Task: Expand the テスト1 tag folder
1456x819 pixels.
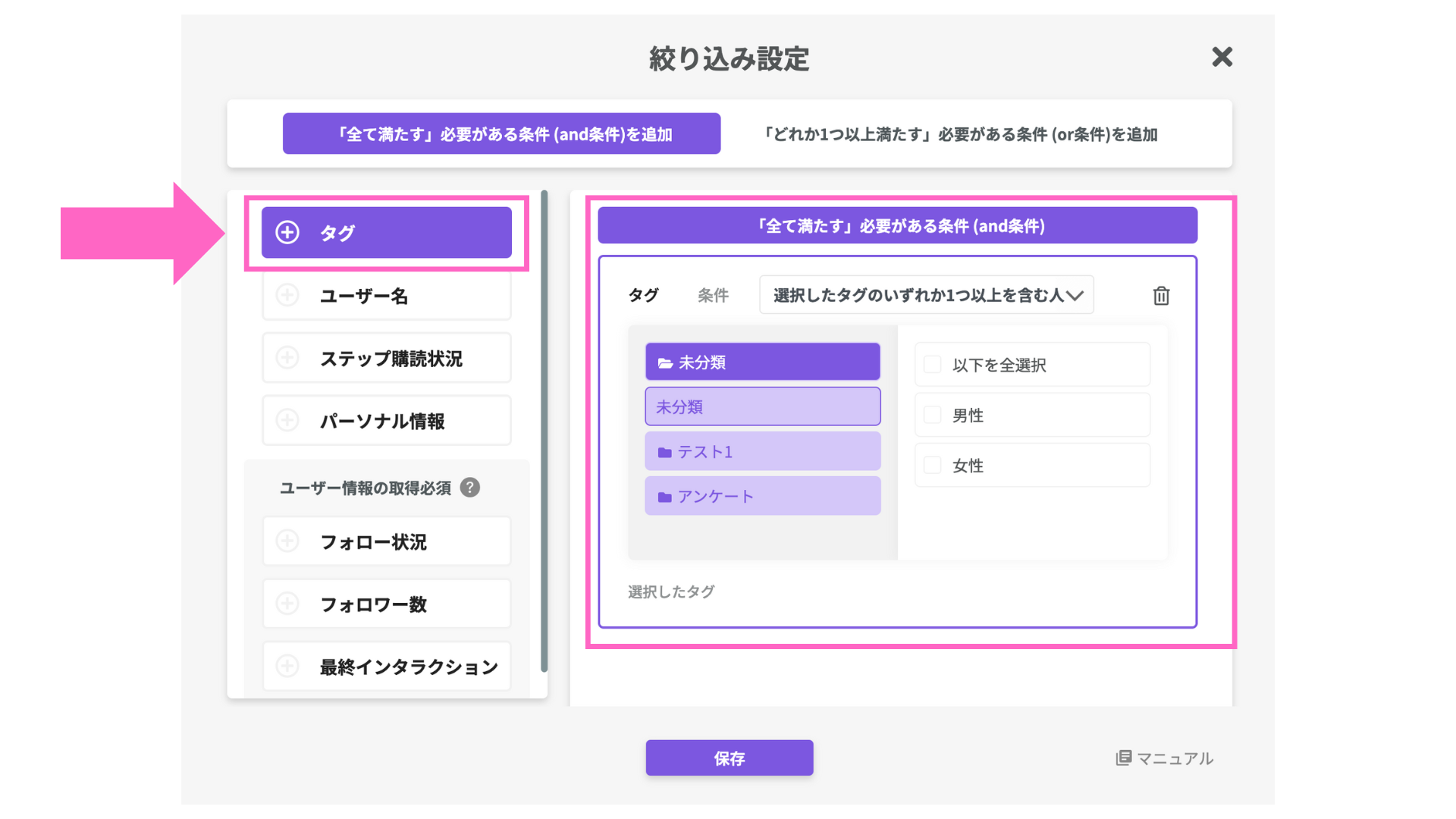Action: (x=762, y=452)
